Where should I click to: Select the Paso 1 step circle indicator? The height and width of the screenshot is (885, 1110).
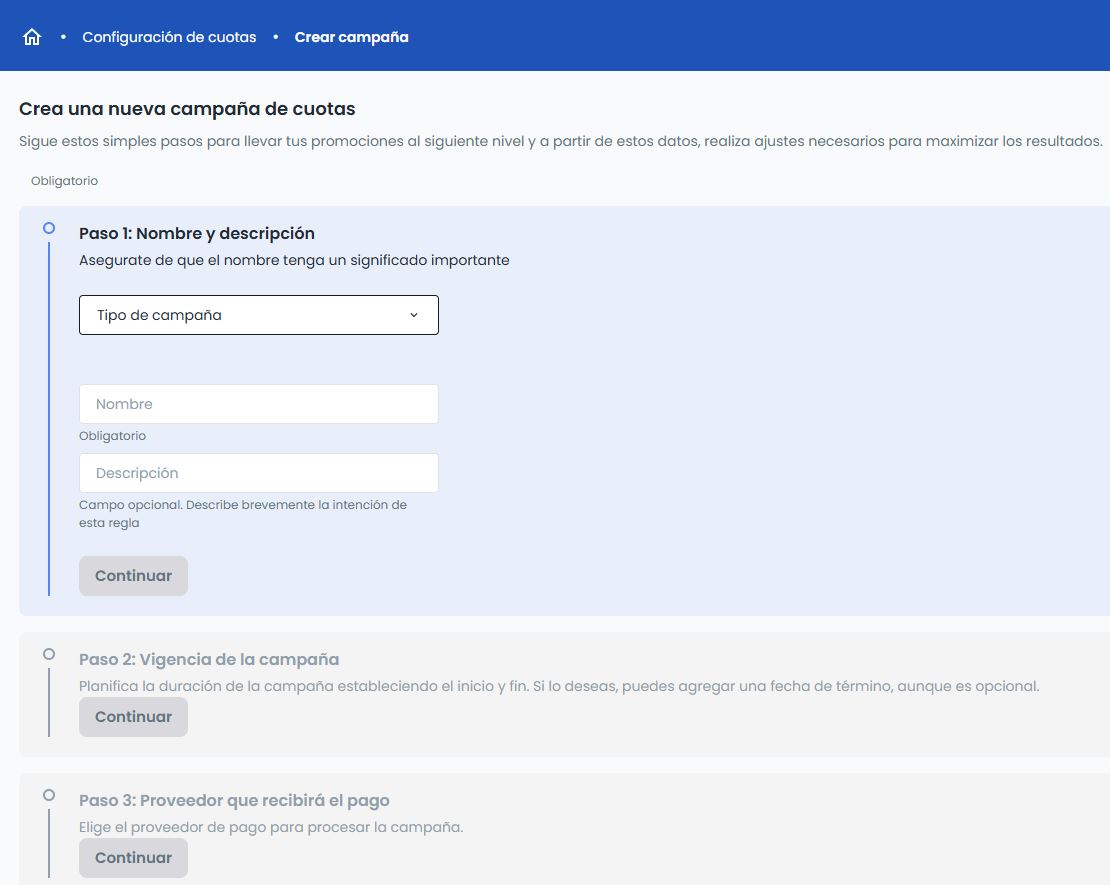point(49,228)
